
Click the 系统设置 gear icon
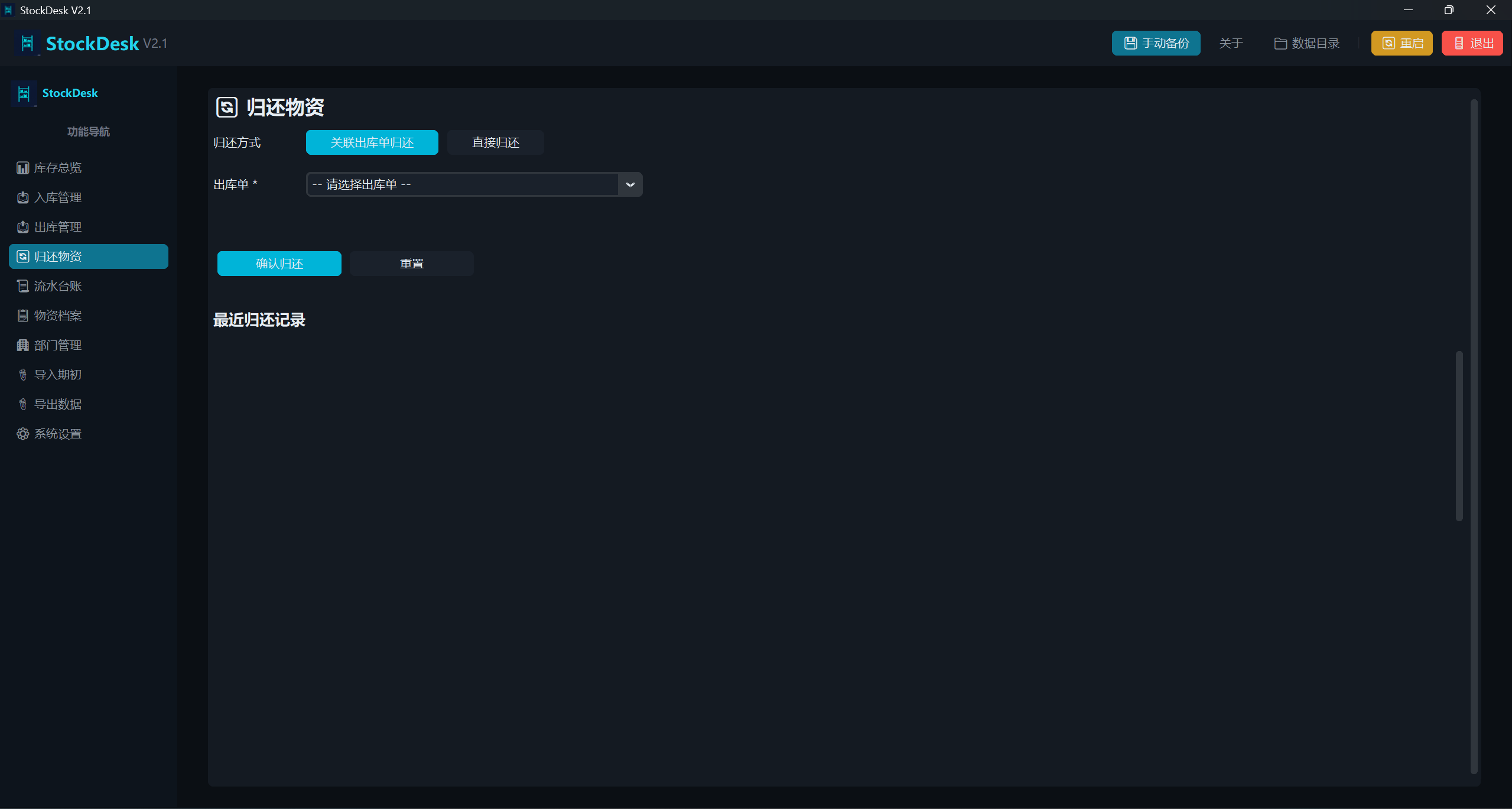22,434
